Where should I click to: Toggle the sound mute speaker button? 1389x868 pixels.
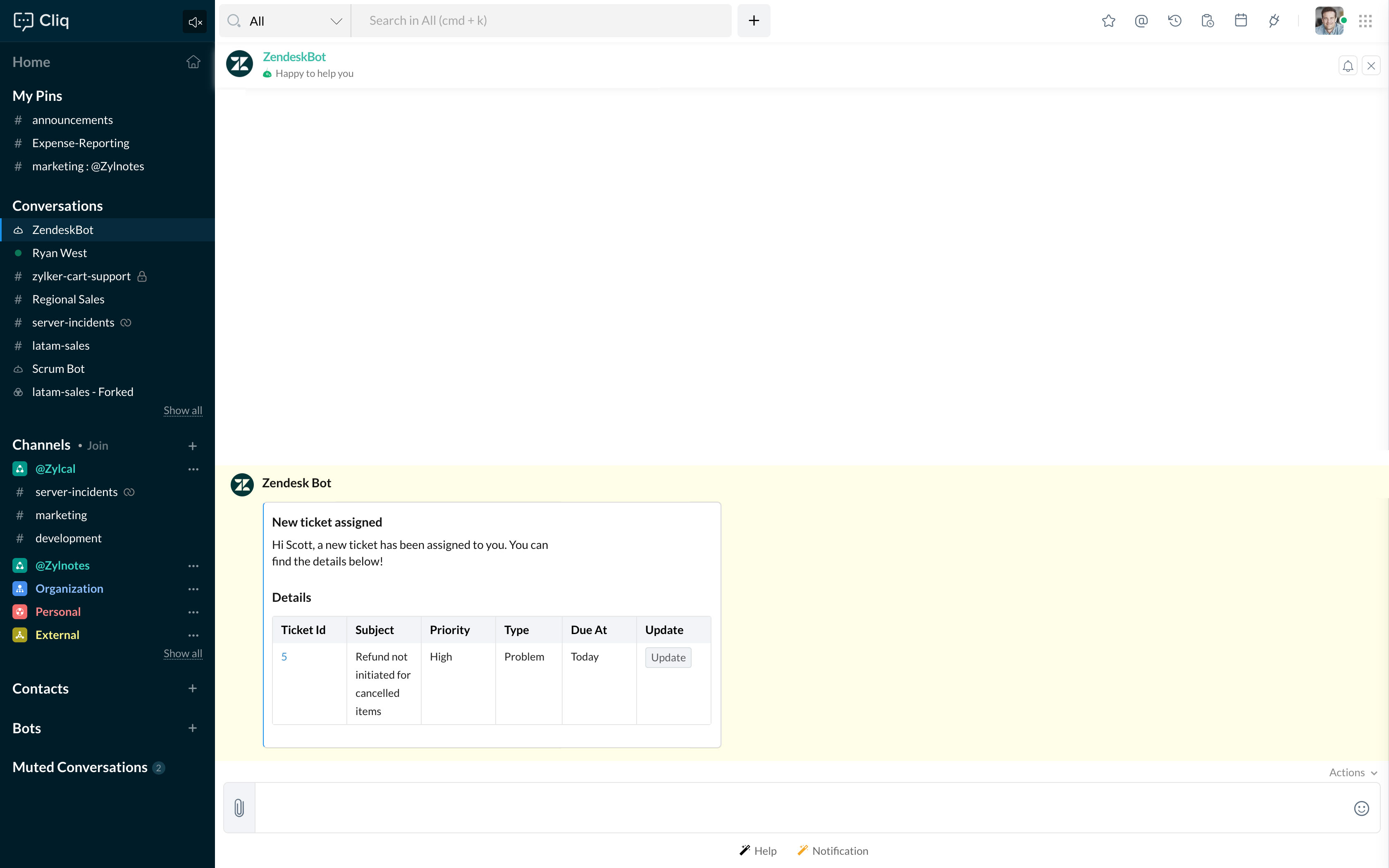tap(195, 22)
